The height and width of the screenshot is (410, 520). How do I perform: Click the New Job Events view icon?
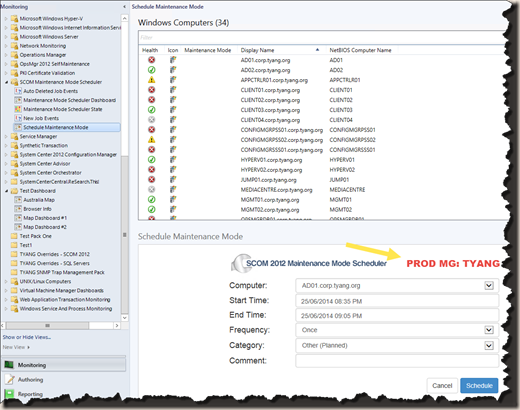pyautogui.click(x=18, y=118)
